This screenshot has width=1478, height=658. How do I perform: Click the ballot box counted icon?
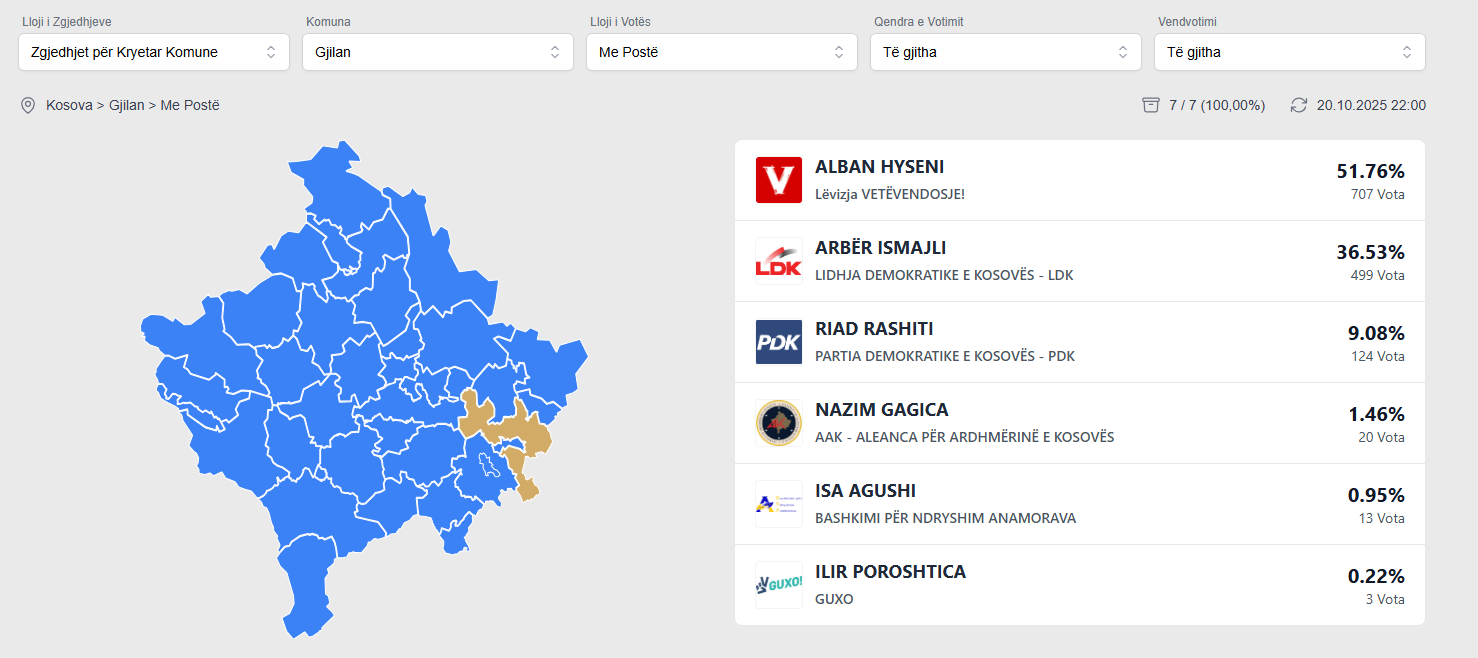coord(1151,105)
